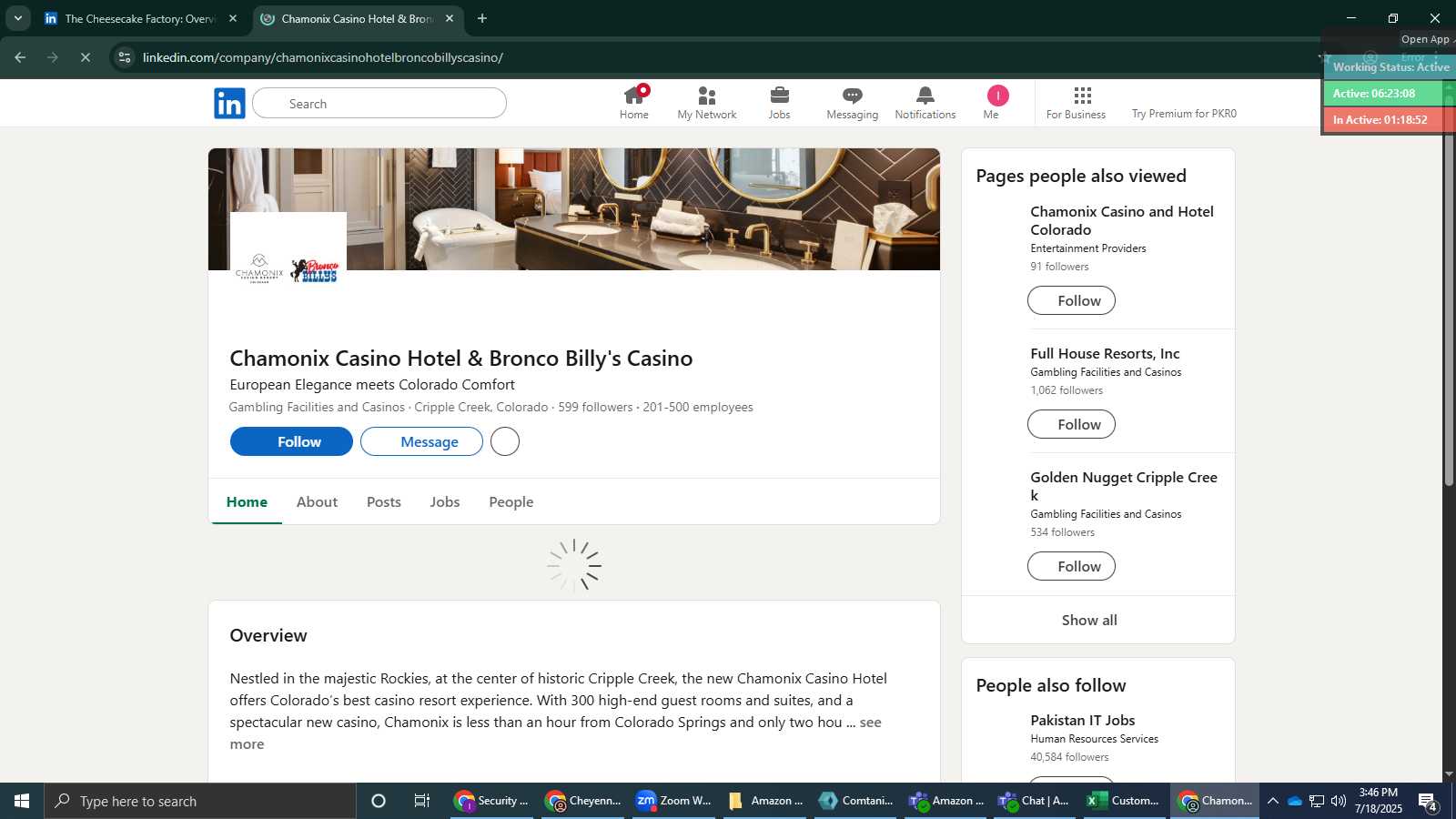Open OneDrive cloud tray icon
The height and width of the screenshot is (819, 1456).
point(1294,801)
